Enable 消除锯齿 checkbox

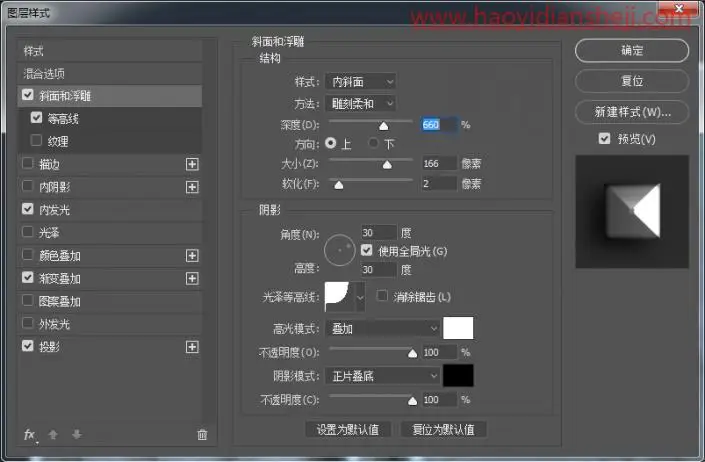point(382,296)
